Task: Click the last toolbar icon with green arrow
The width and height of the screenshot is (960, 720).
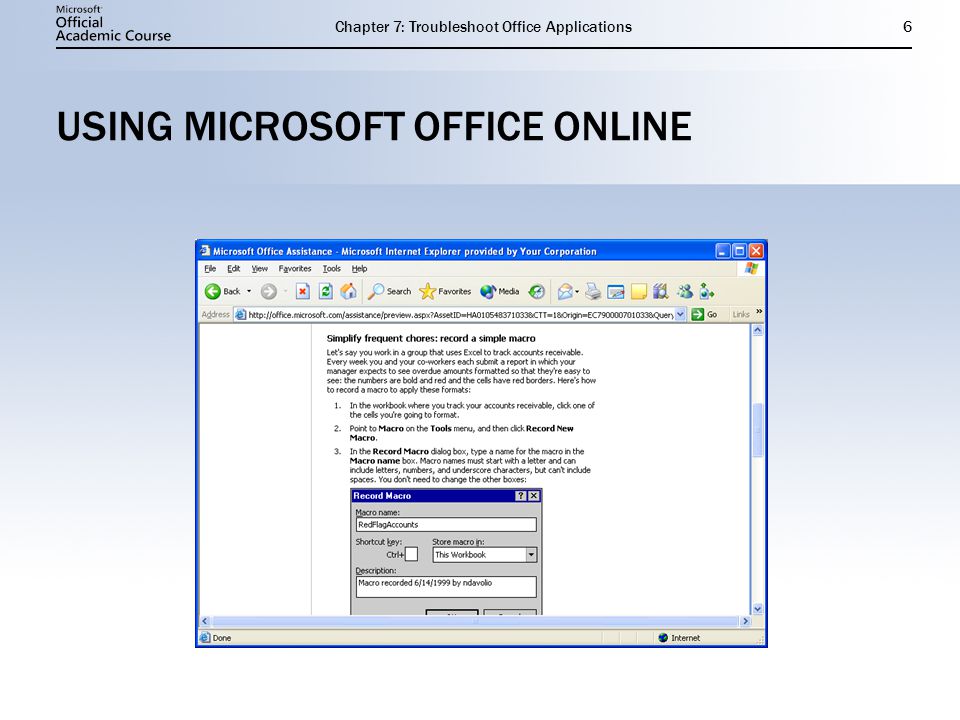Action: point(707,291)
